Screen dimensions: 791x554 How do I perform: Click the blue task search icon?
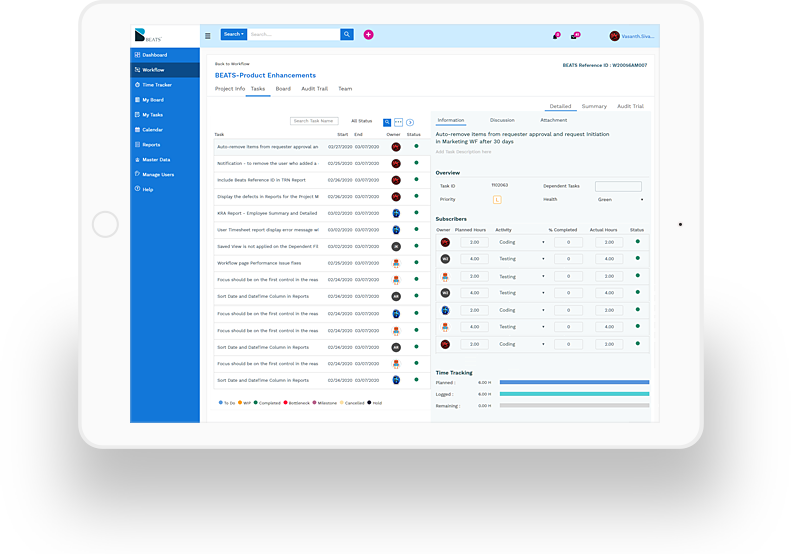click(387, 121)
